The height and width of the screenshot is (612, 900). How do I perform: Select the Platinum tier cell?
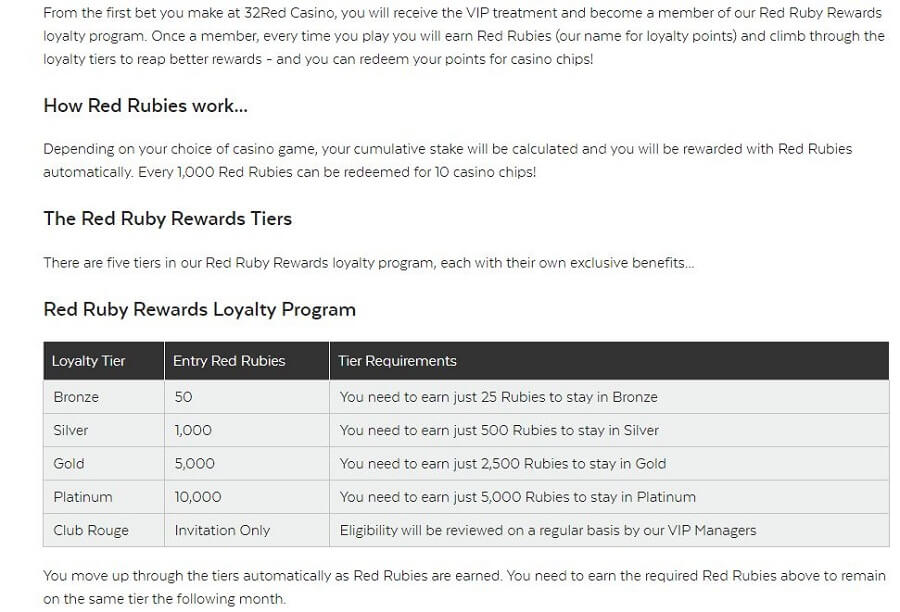[x=104, y=497]
